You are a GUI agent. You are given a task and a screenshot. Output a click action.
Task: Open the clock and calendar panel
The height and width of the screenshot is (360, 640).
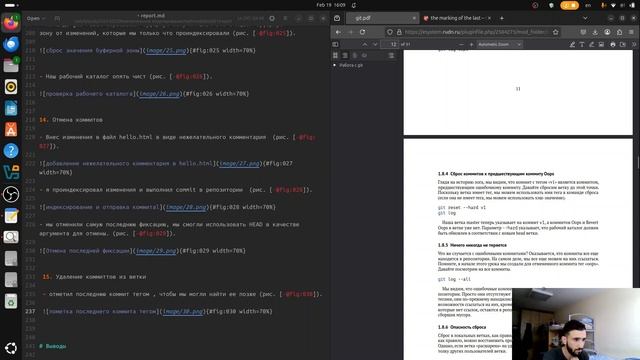point(331,5)
